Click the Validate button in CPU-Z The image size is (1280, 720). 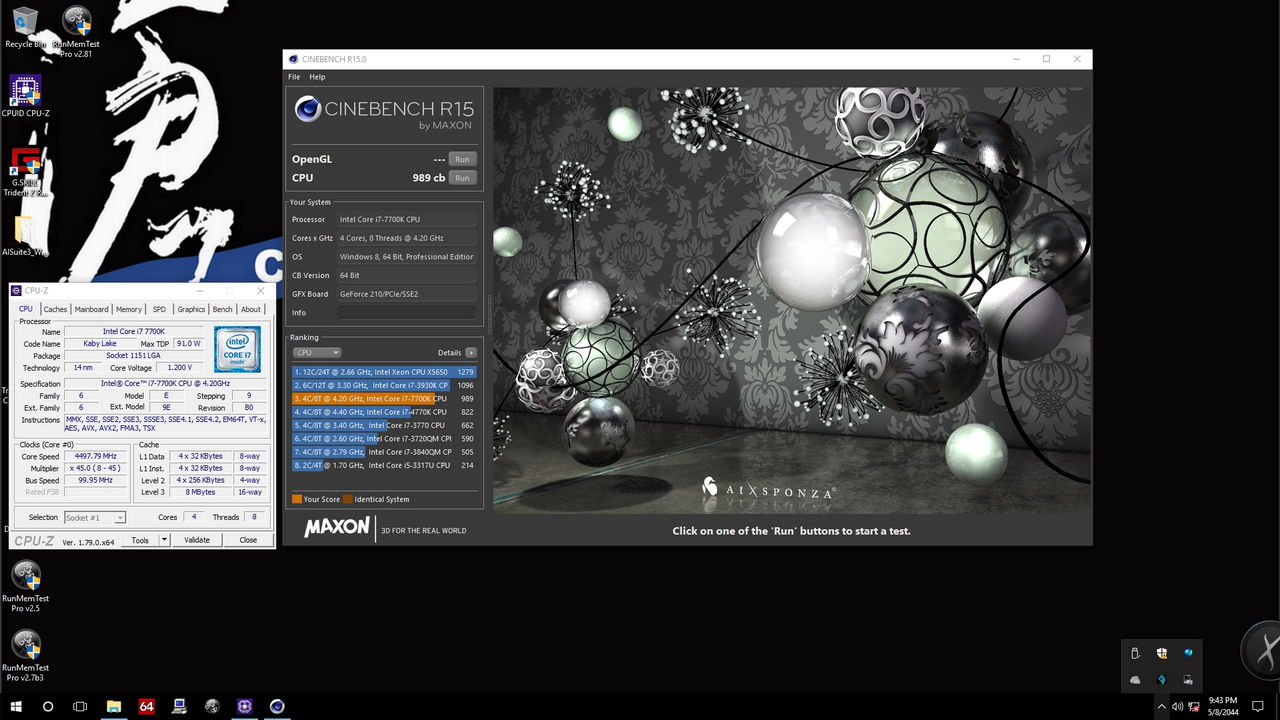pos(197,540)
